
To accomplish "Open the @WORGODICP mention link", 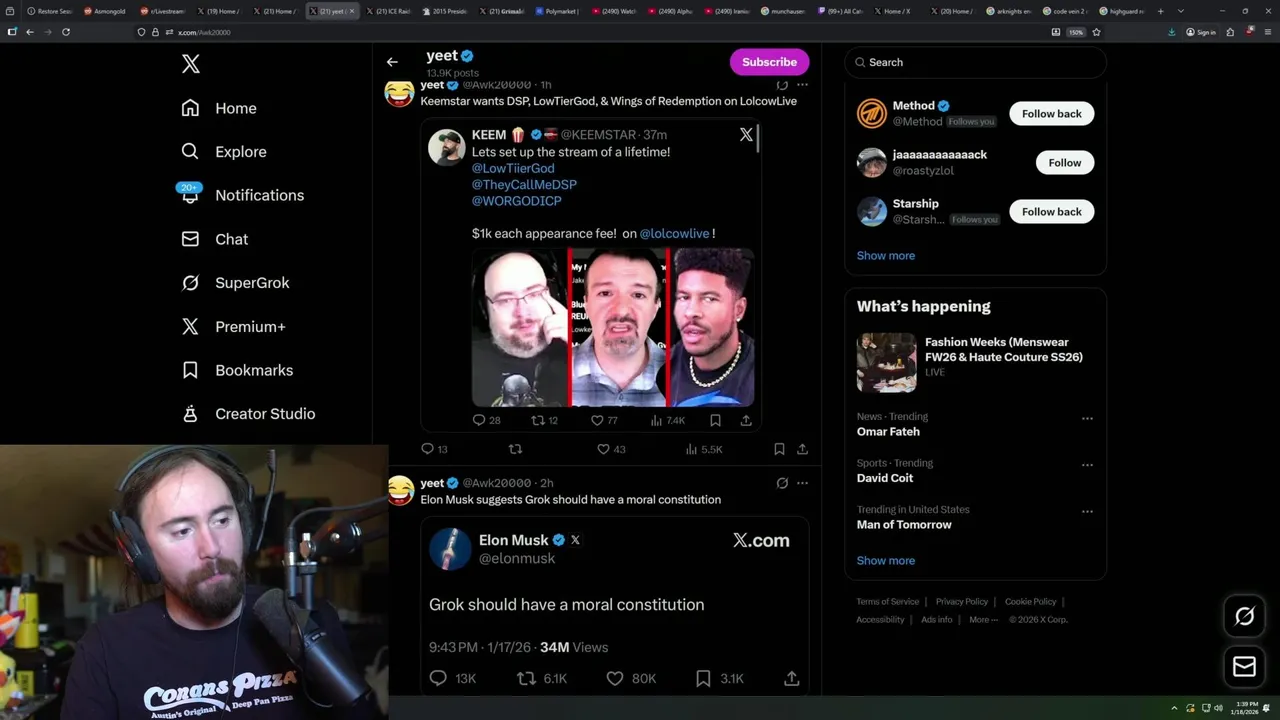I will [x=516, y=201].
